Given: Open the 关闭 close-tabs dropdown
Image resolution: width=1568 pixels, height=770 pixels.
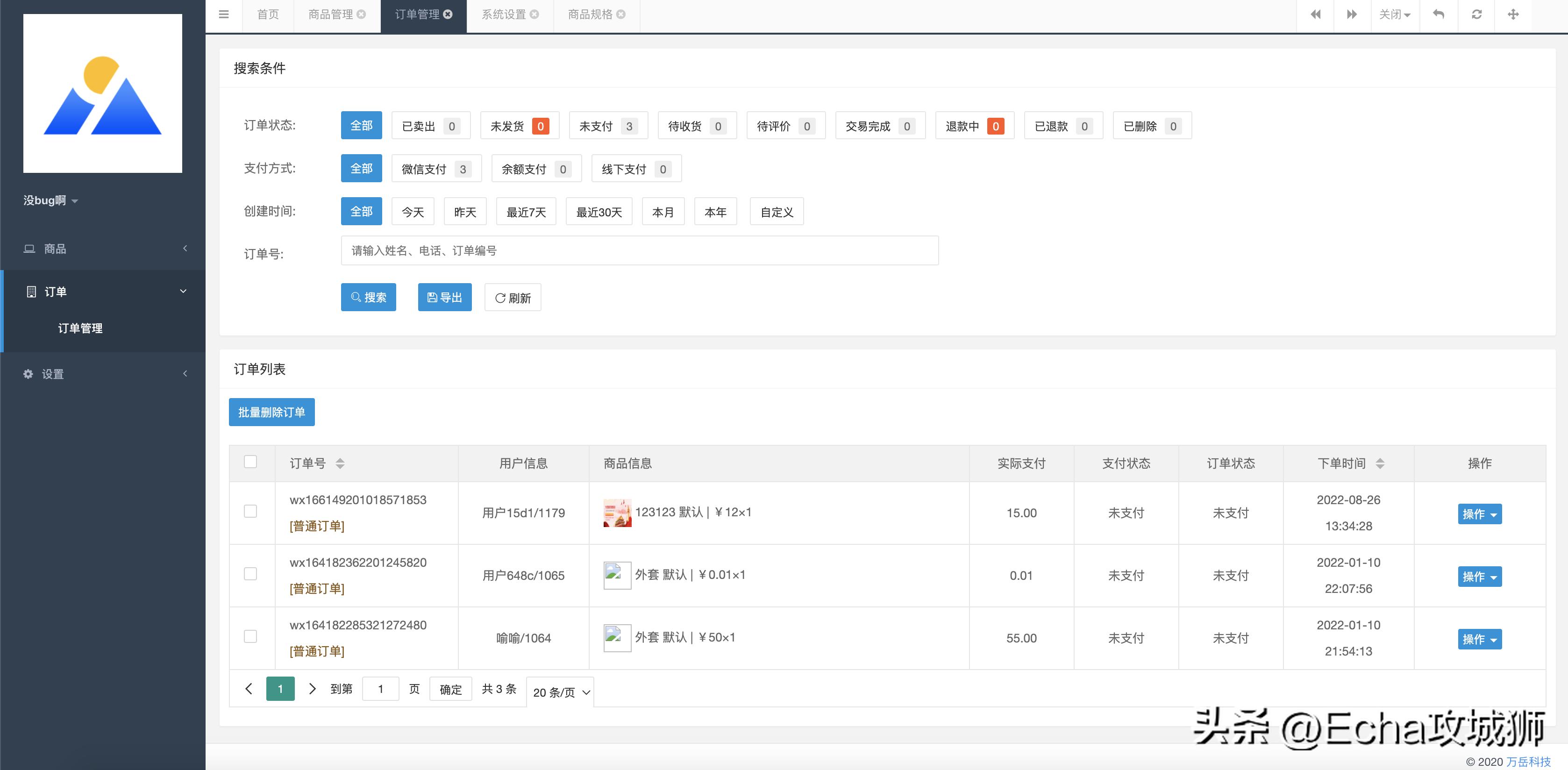Looking at the screenshot, I should pos(1395,14).
